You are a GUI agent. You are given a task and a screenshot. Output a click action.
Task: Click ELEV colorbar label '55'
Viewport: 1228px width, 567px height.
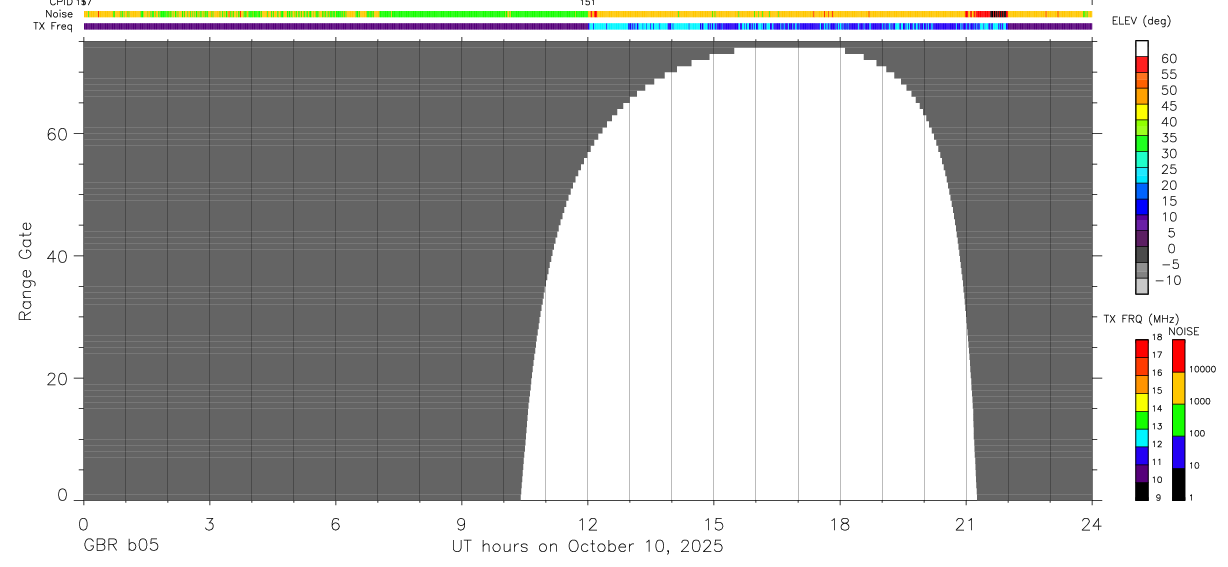(1168, 74)
